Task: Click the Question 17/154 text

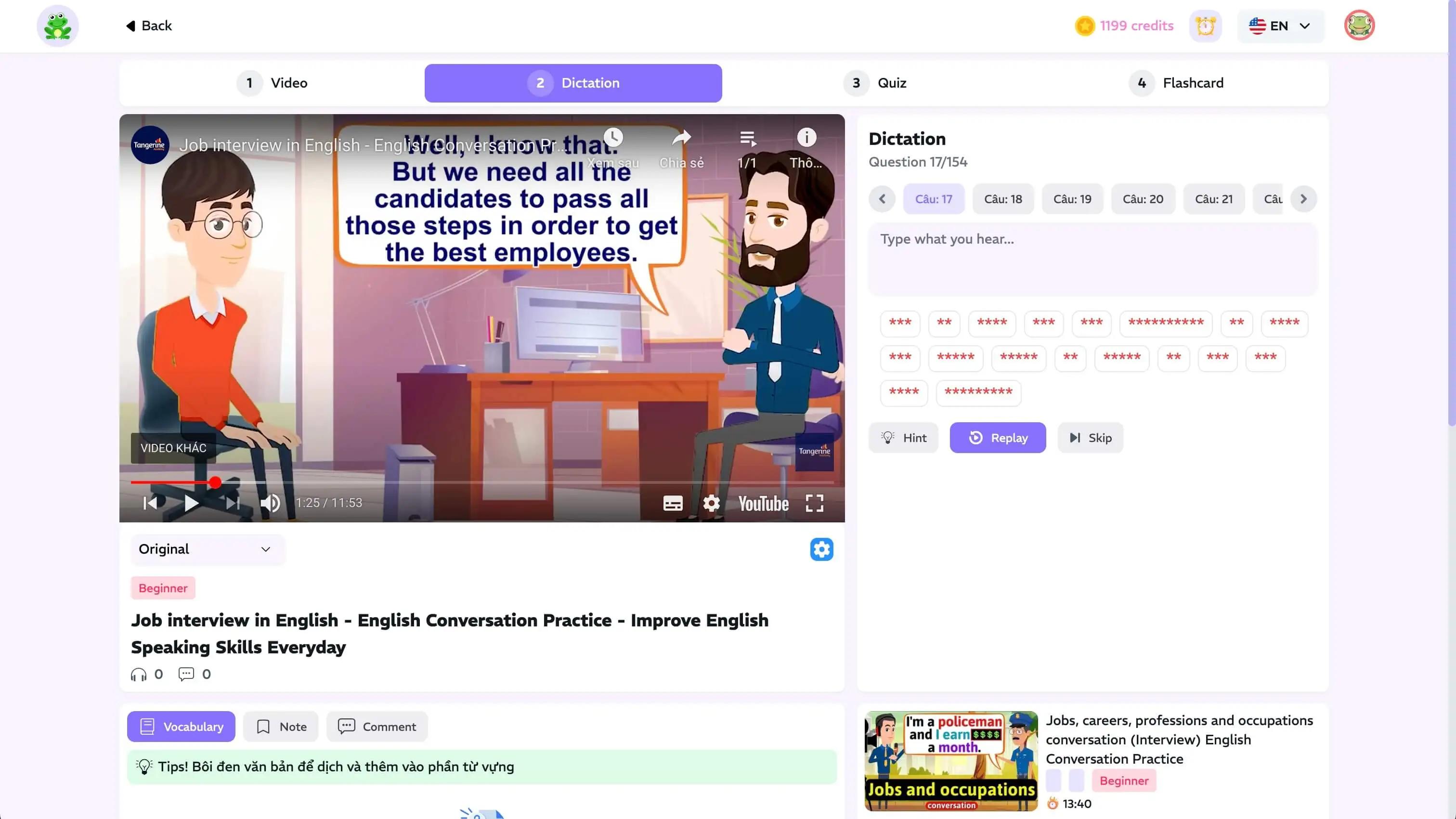Action: click(x=918, y=162)
